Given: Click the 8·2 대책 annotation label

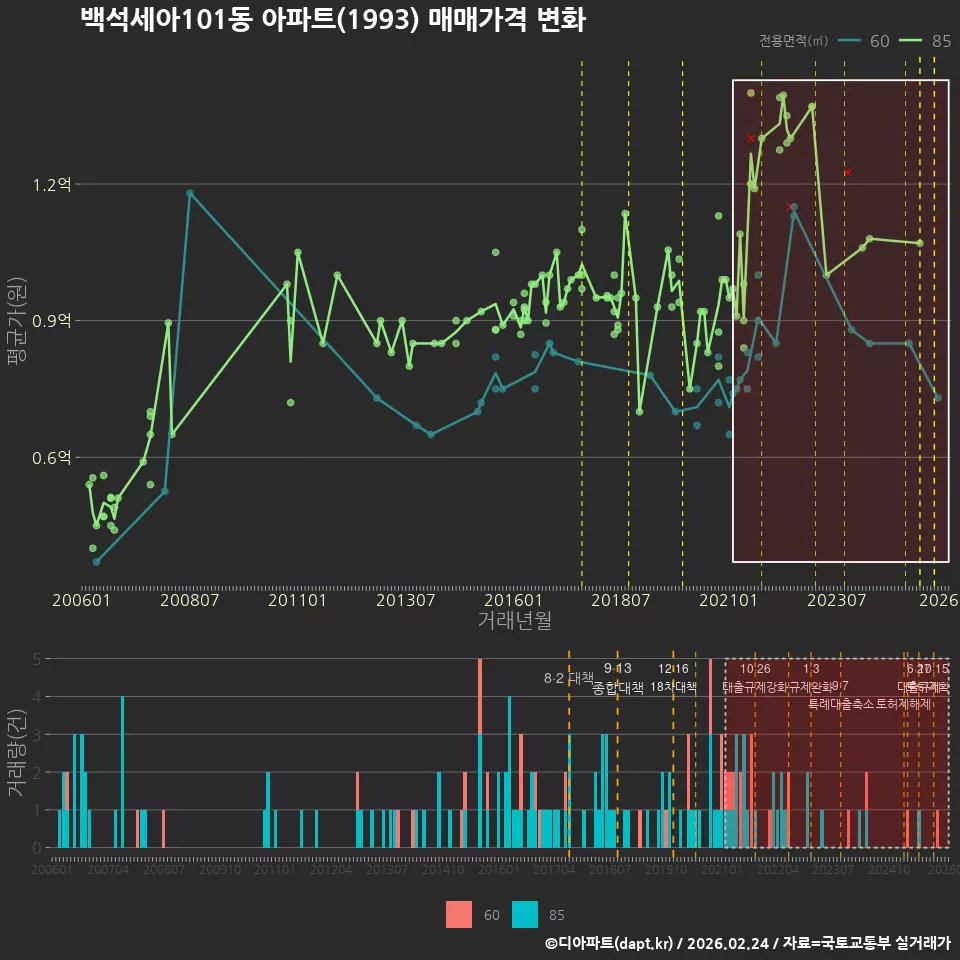Looking at the screenshot, I should pos(569,678).
